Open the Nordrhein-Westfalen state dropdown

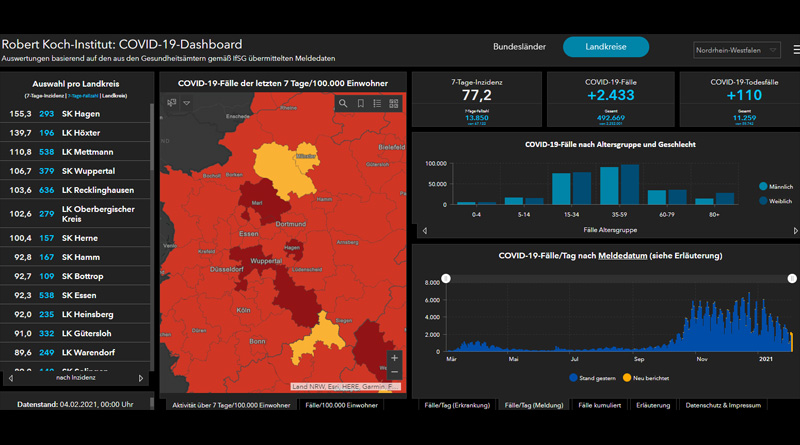736,50
